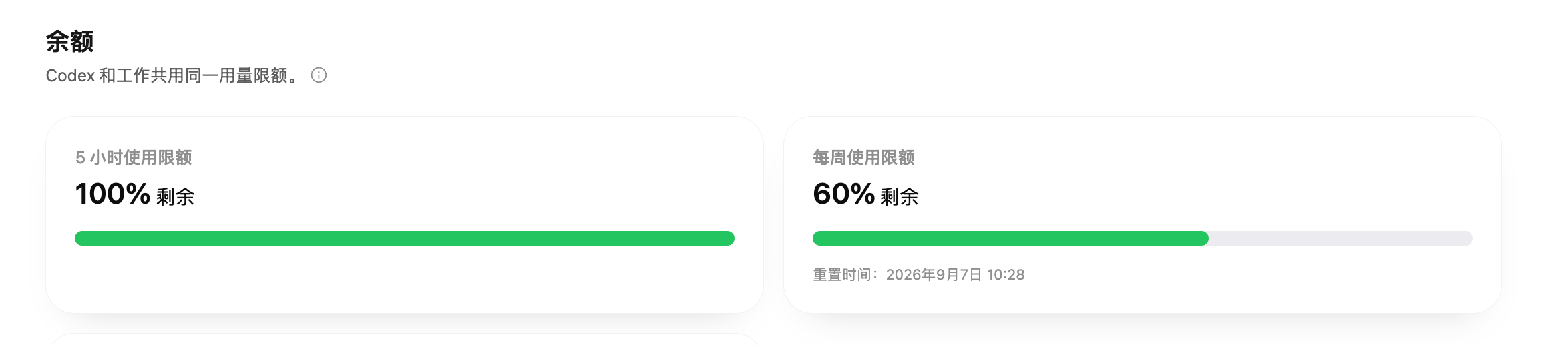Screen dimensions: 1568x345
Task: Click empty space right of the 100% 剩余 text
Action: (x=466, y=194)
